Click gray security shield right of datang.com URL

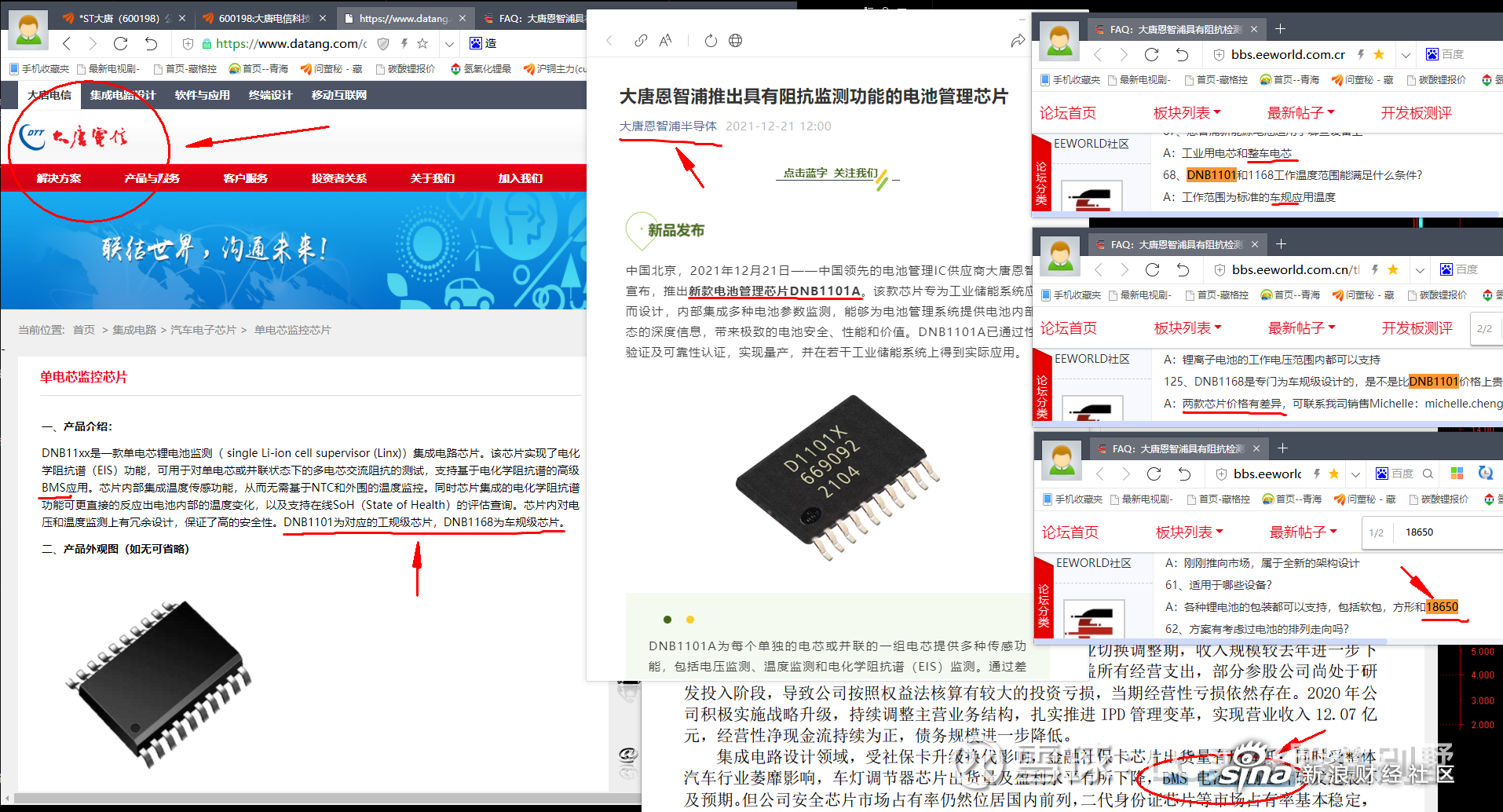tap(383, 44)
